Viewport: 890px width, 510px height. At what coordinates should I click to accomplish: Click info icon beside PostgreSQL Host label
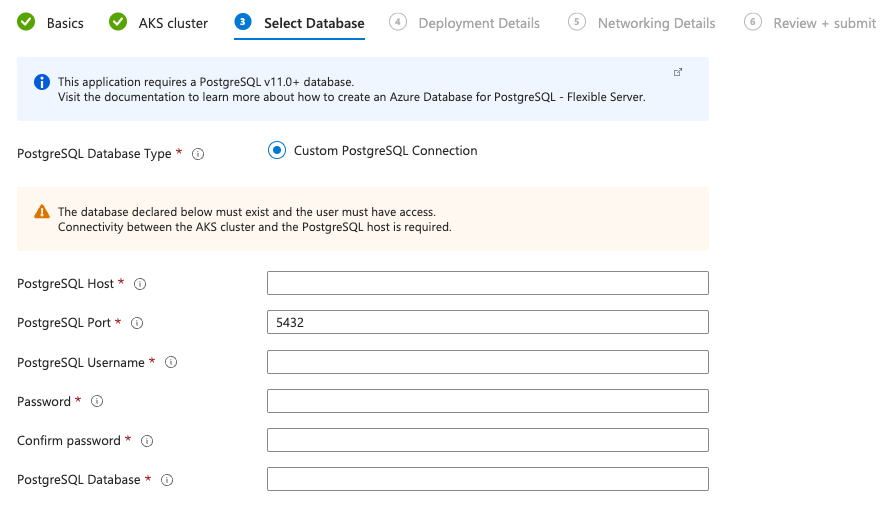coord(140,284)
